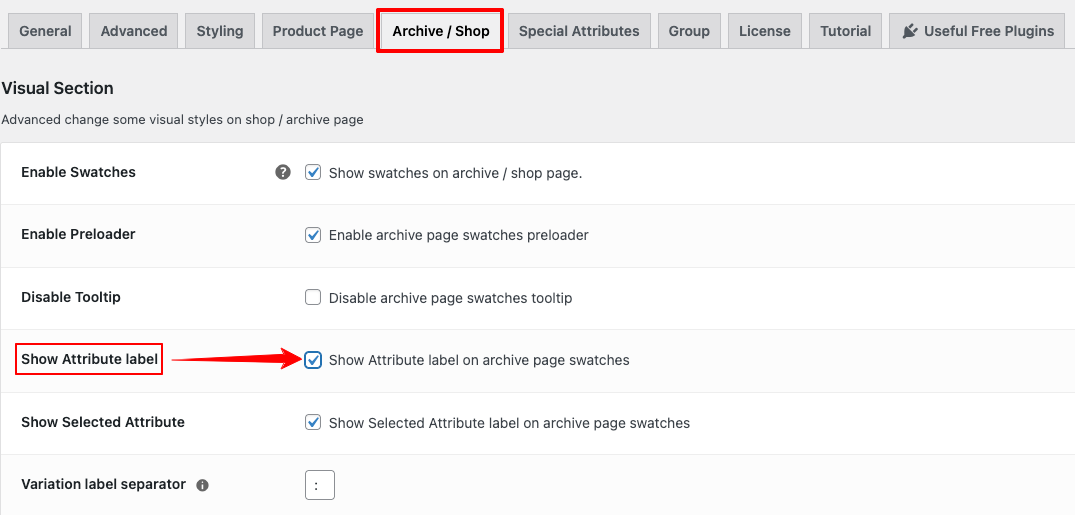Viewport: 1075px width, 515px height.
Task: Uncheck Show swatches on archive / shop page
Action: [x=313, y=172]
